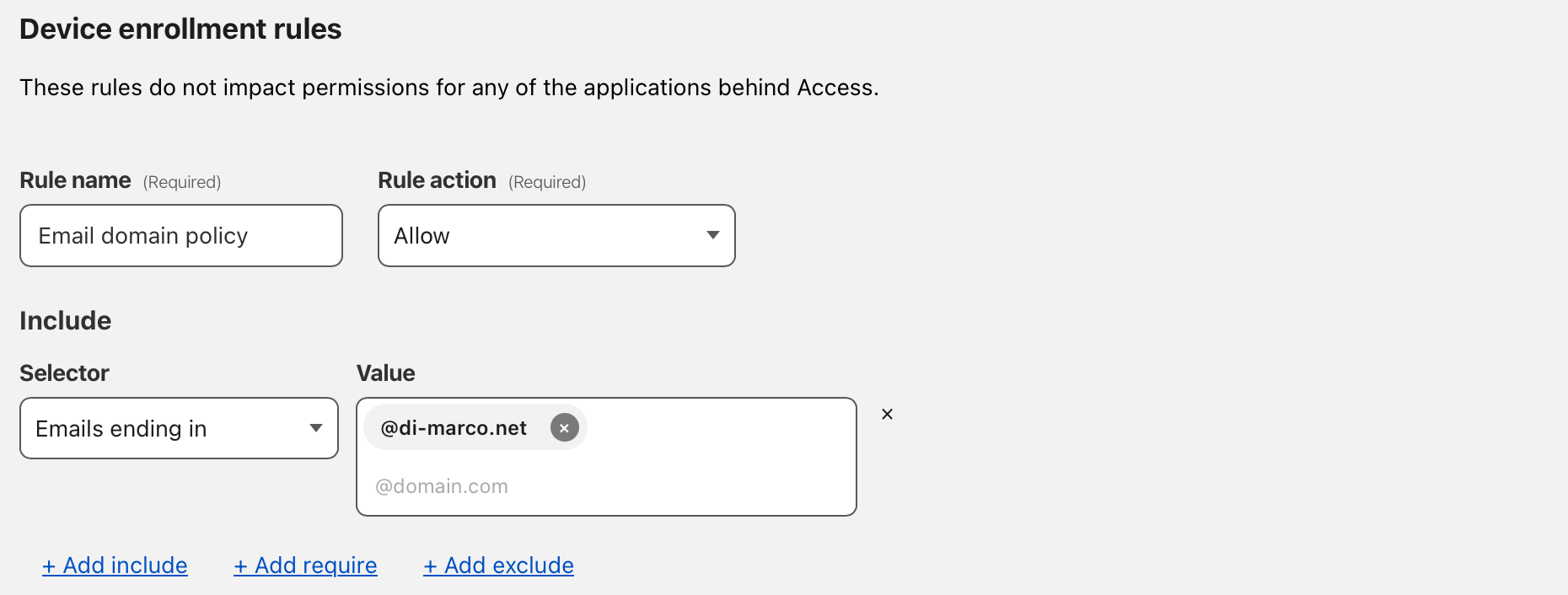
Task: Open the Emails ending in selector dropdown
Action: coord(179,428)
